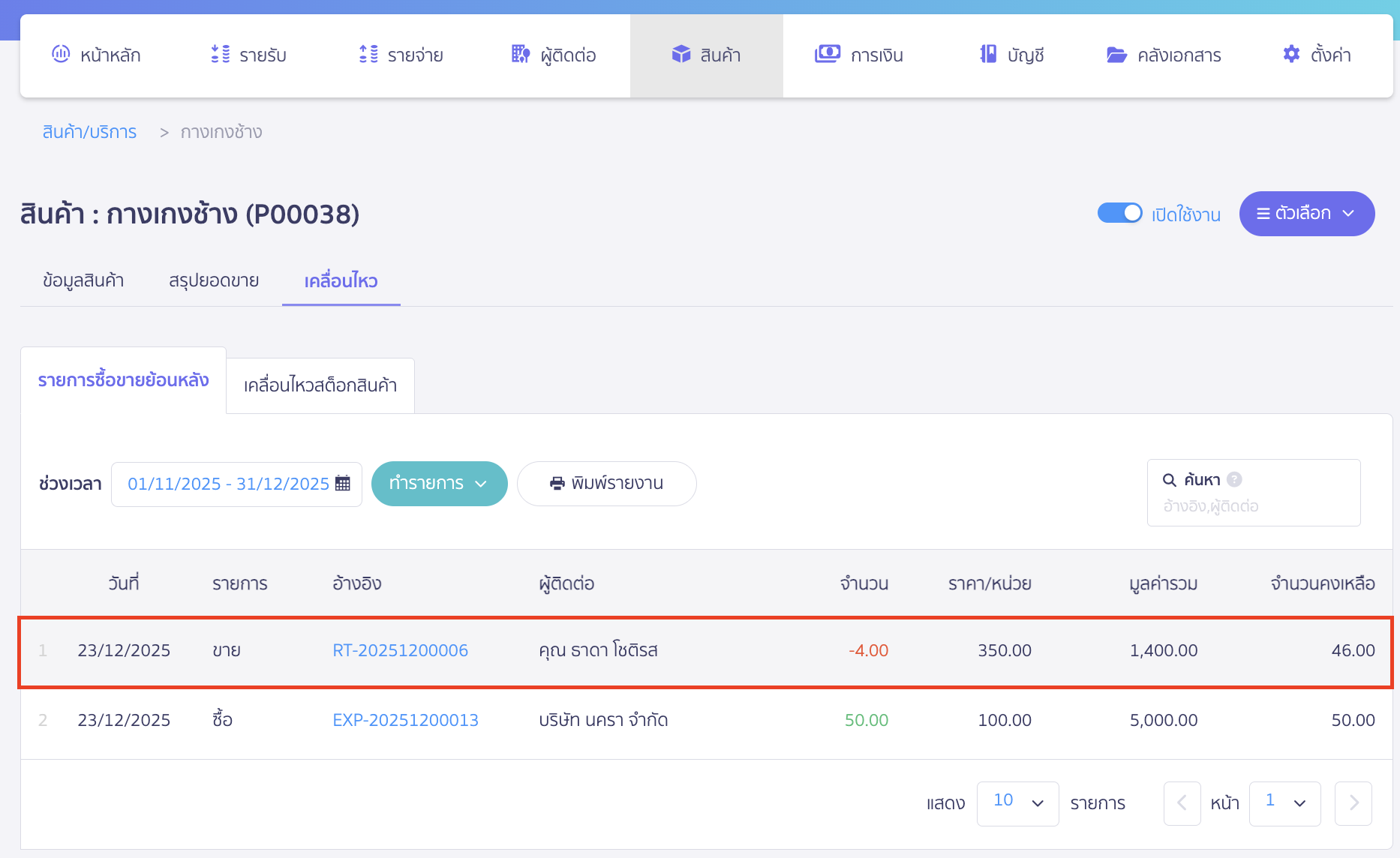Viewport: 1400px width, 858px height.
Task: Open ผู้ติดต่อ contacts icon
Action: coord(521,54)
